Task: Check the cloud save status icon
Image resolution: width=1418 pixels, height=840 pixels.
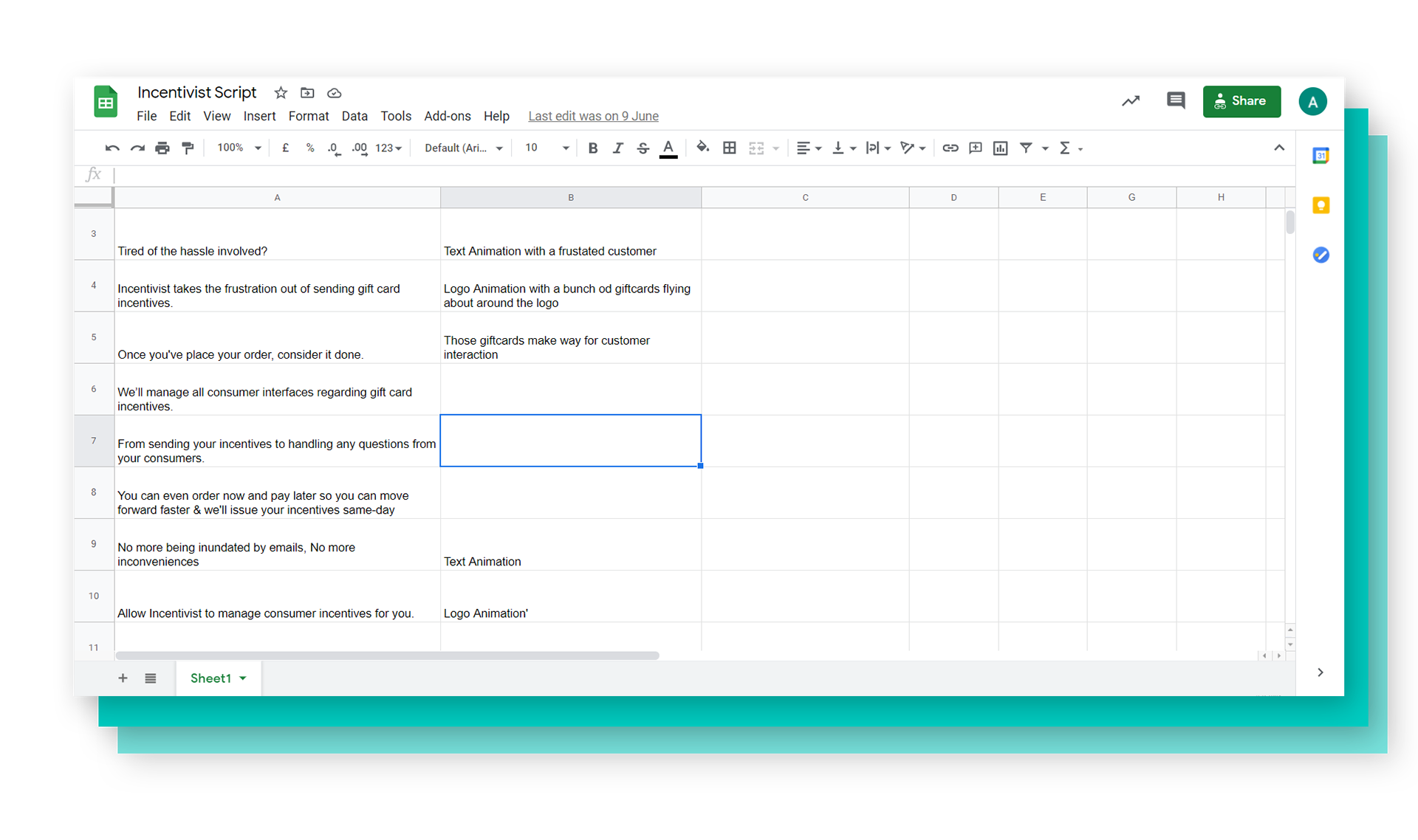Action: [334, 93]
